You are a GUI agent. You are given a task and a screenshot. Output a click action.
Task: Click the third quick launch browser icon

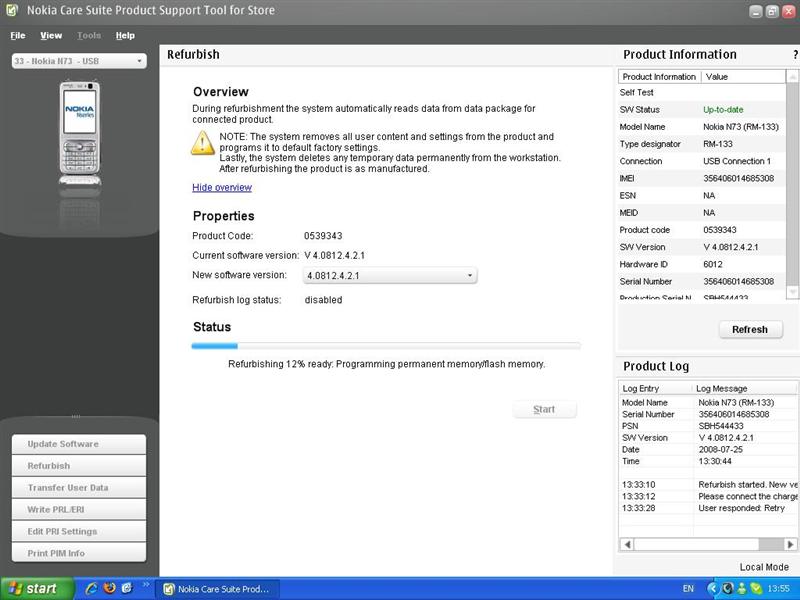click(126, 588)
